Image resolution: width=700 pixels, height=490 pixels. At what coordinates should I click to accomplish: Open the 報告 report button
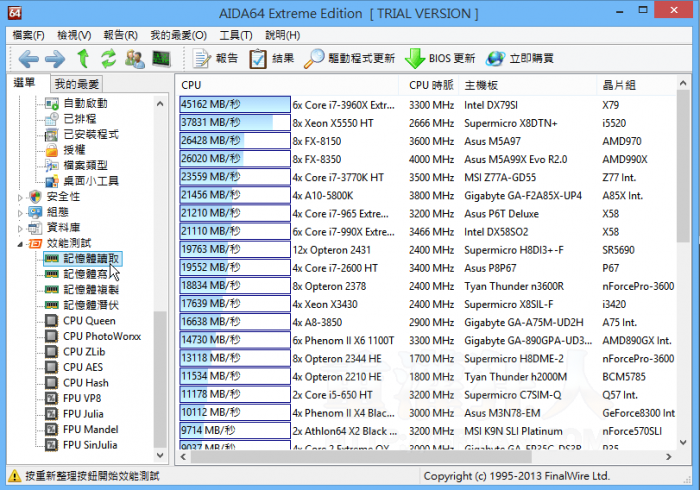pos(215,58)
